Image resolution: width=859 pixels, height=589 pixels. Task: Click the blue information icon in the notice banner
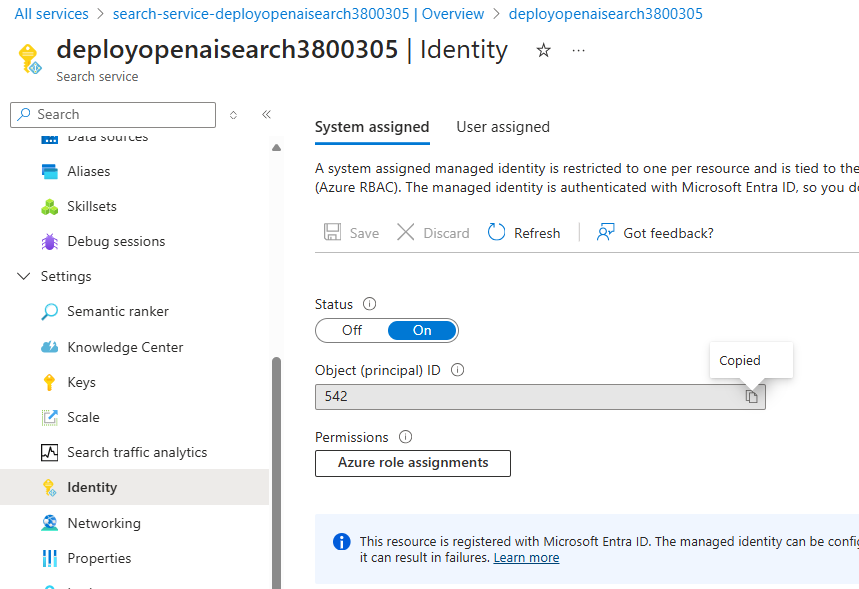click(x=341, y=541)
